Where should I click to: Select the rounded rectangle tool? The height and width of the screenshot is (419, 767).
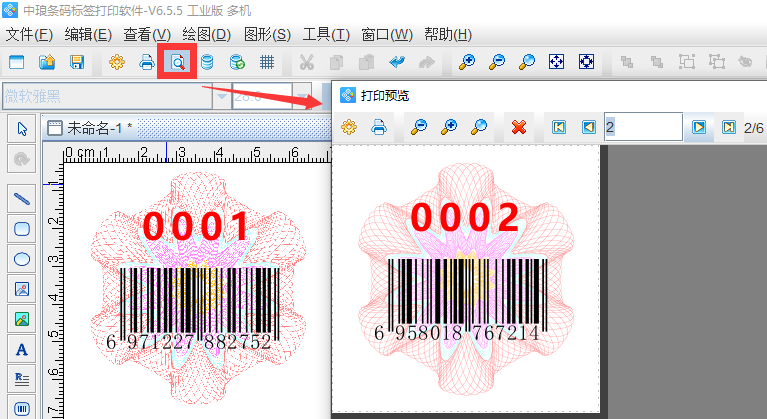[22, 229]
